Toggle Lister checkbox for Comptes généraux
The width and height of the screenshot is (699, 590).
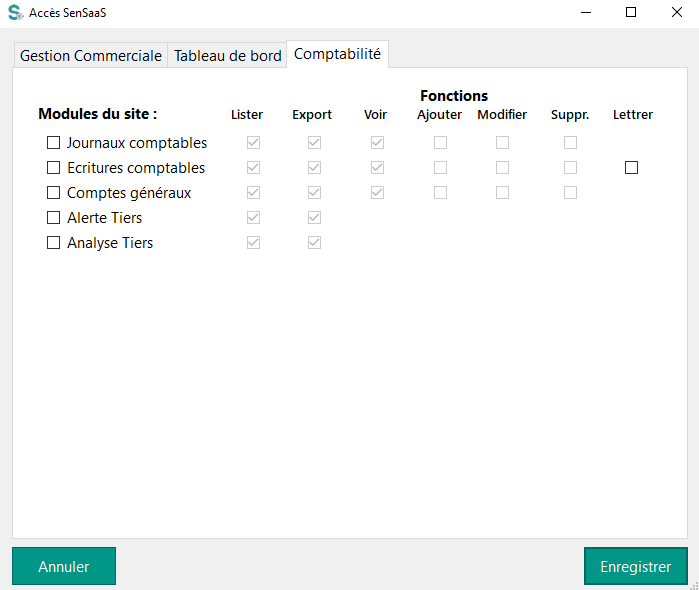coord(253,193)
